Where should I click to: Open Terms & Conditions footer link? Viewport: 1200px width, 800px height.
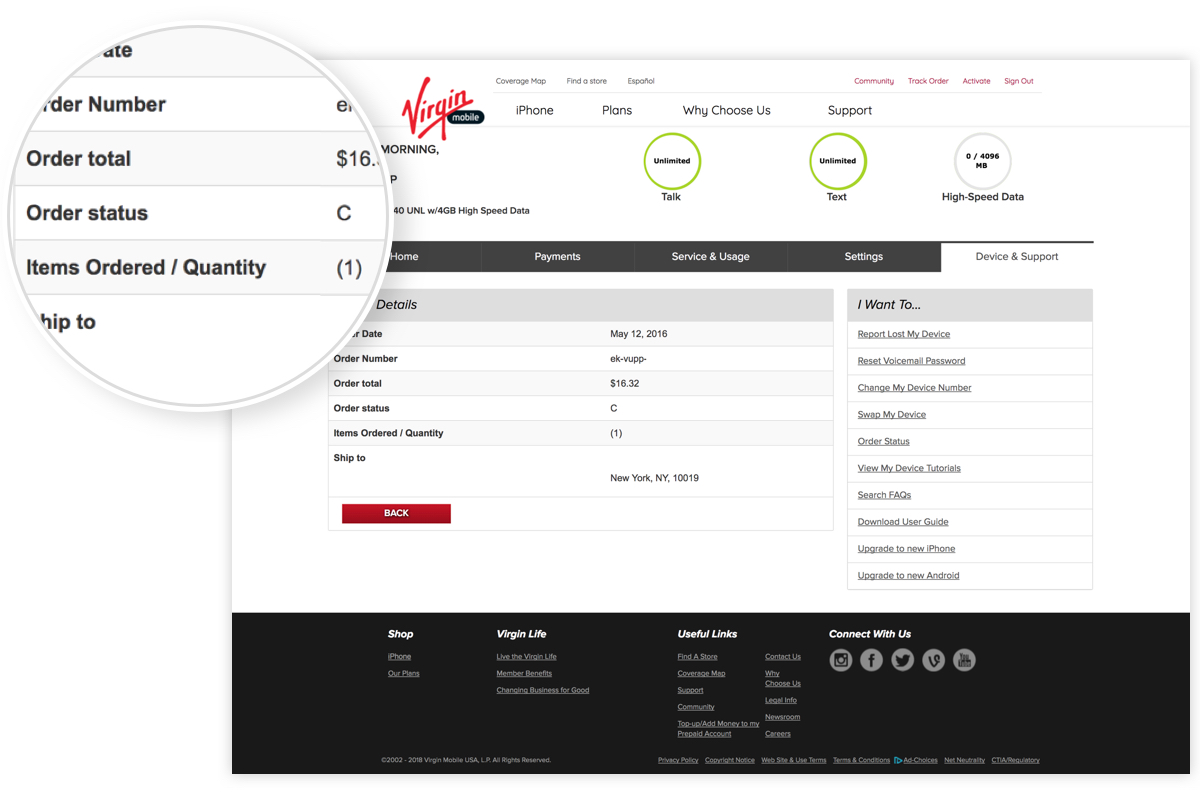(x=861, y=760)
